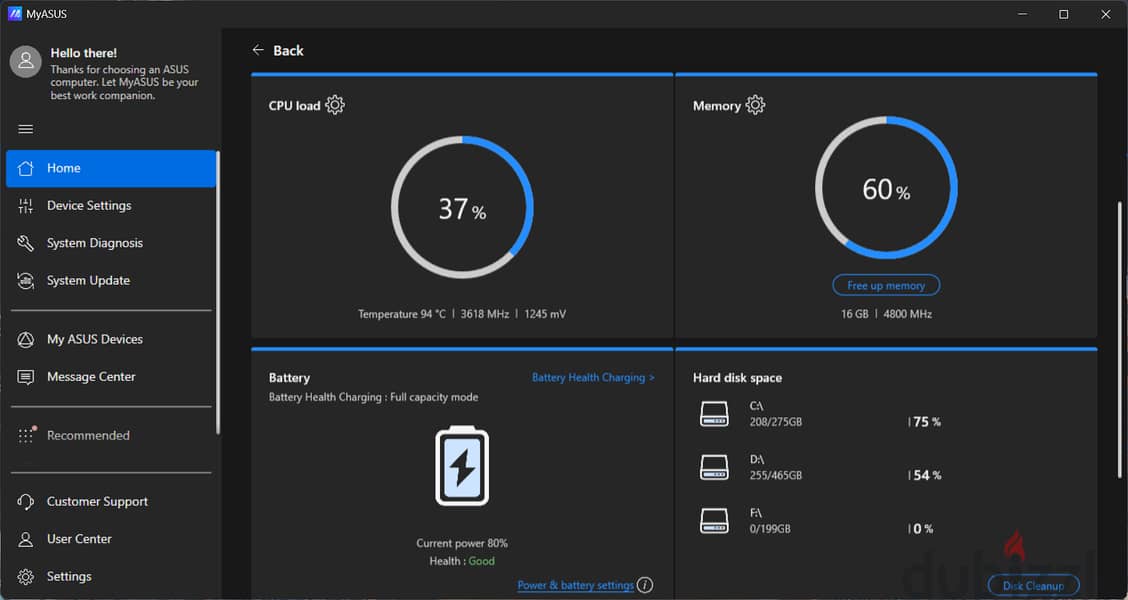Click the 'Current power 80%' text

(462, 543)
